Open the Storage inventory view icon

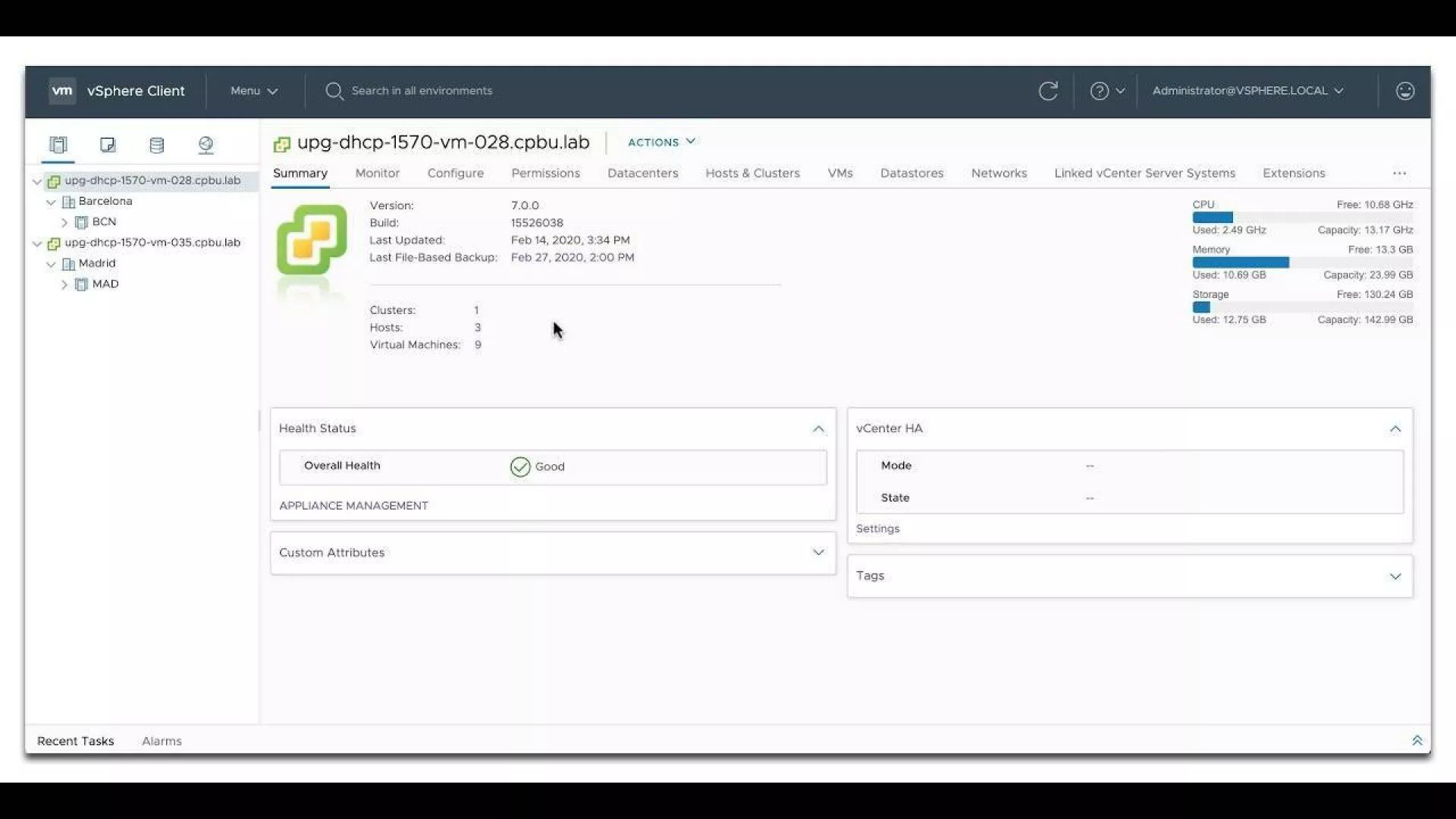[157, 144]
